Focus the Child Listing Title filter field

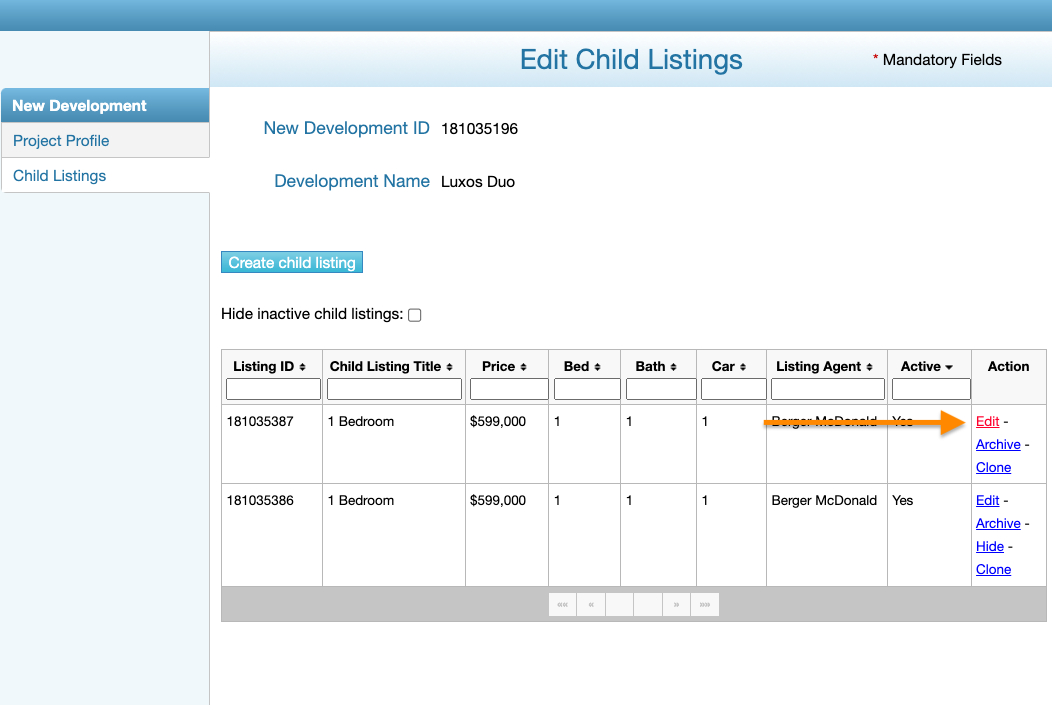click(394, 389)
